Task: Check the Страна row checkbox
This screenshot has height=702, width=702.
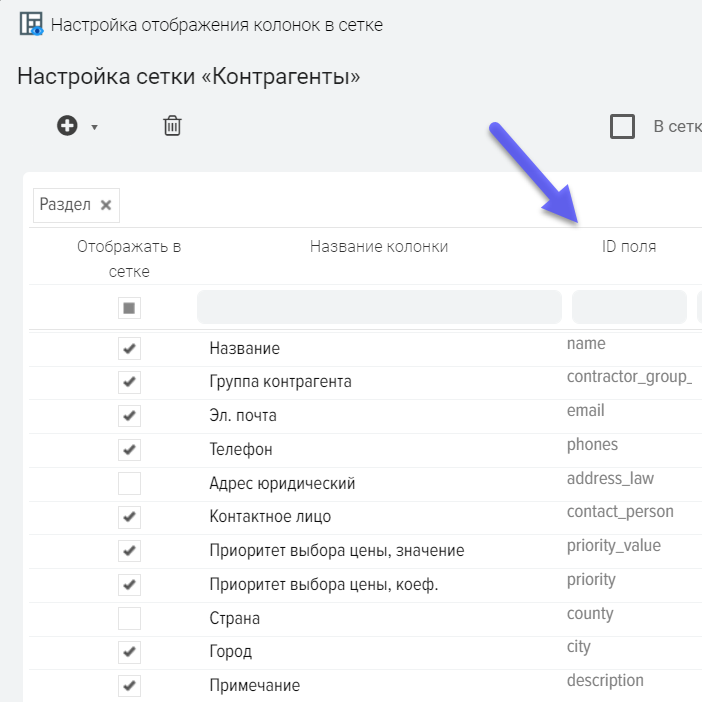Action: click(x=129, y=618)
